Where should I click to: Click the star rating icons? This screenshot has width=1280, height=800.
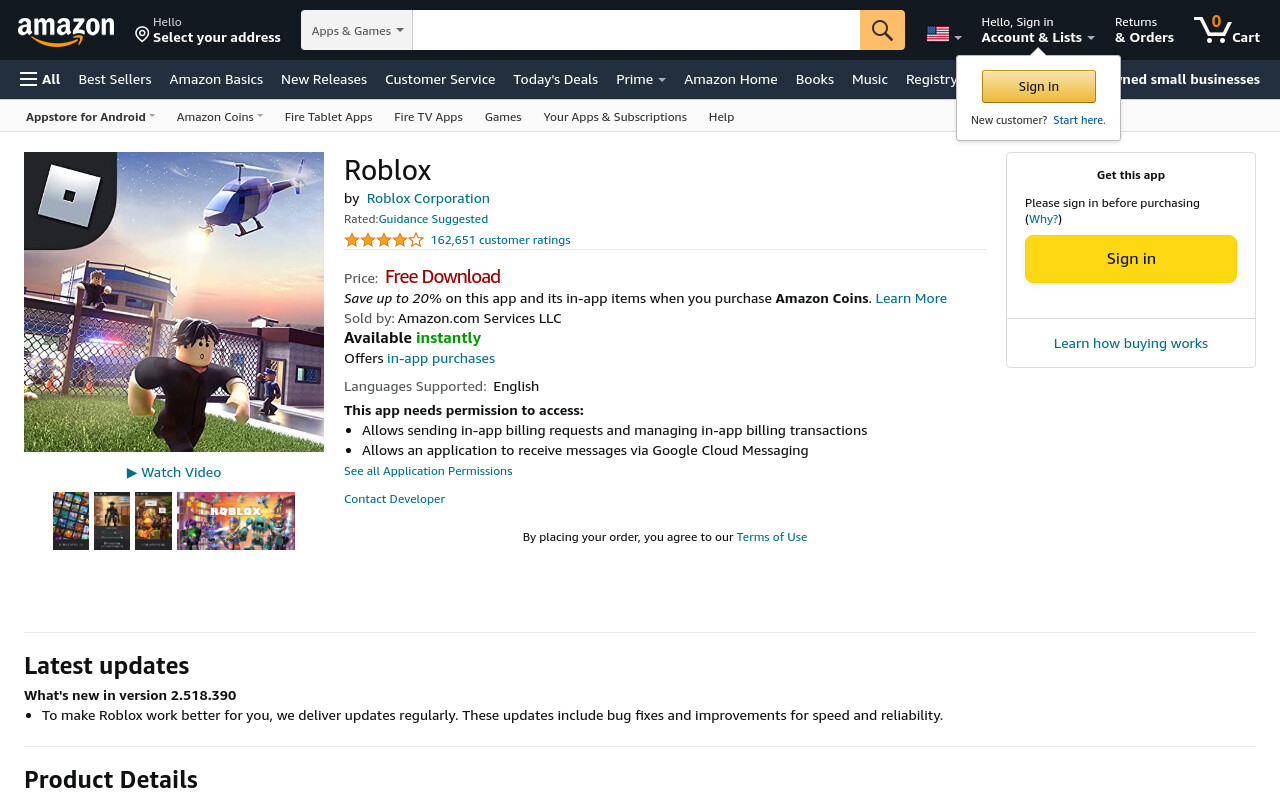pos(384,240)
